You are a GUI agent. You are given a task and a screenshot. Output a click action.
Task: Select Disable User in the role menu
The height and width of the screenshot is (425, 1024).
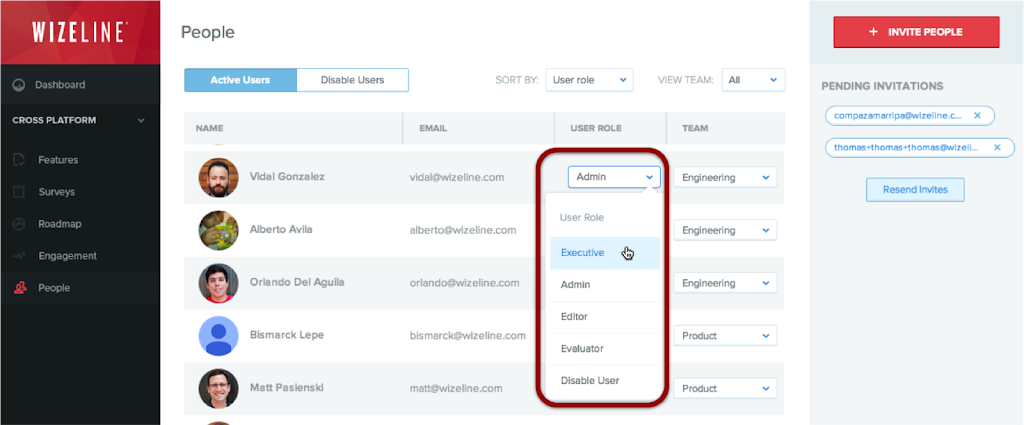[x=590, y=380]
